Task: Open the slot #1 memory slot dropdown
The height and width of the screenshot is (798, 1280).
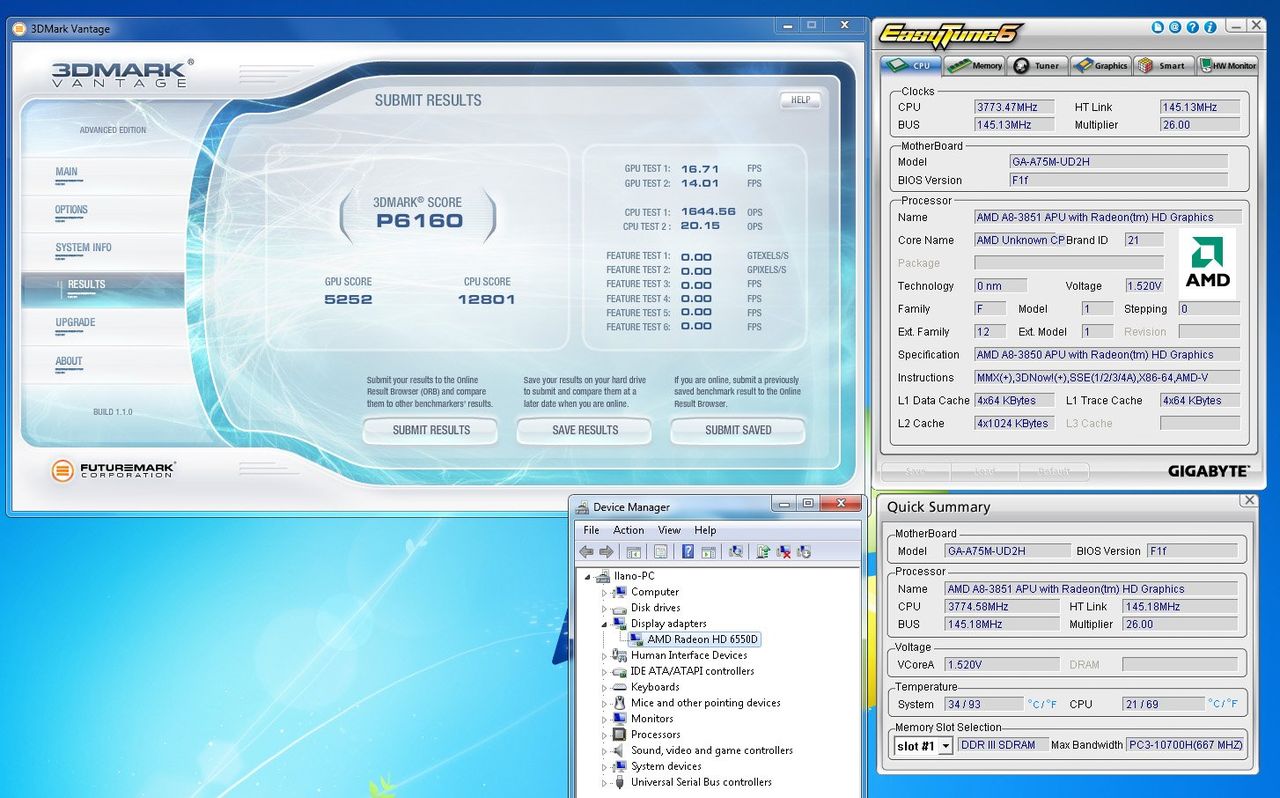Action: pos(944,744)
